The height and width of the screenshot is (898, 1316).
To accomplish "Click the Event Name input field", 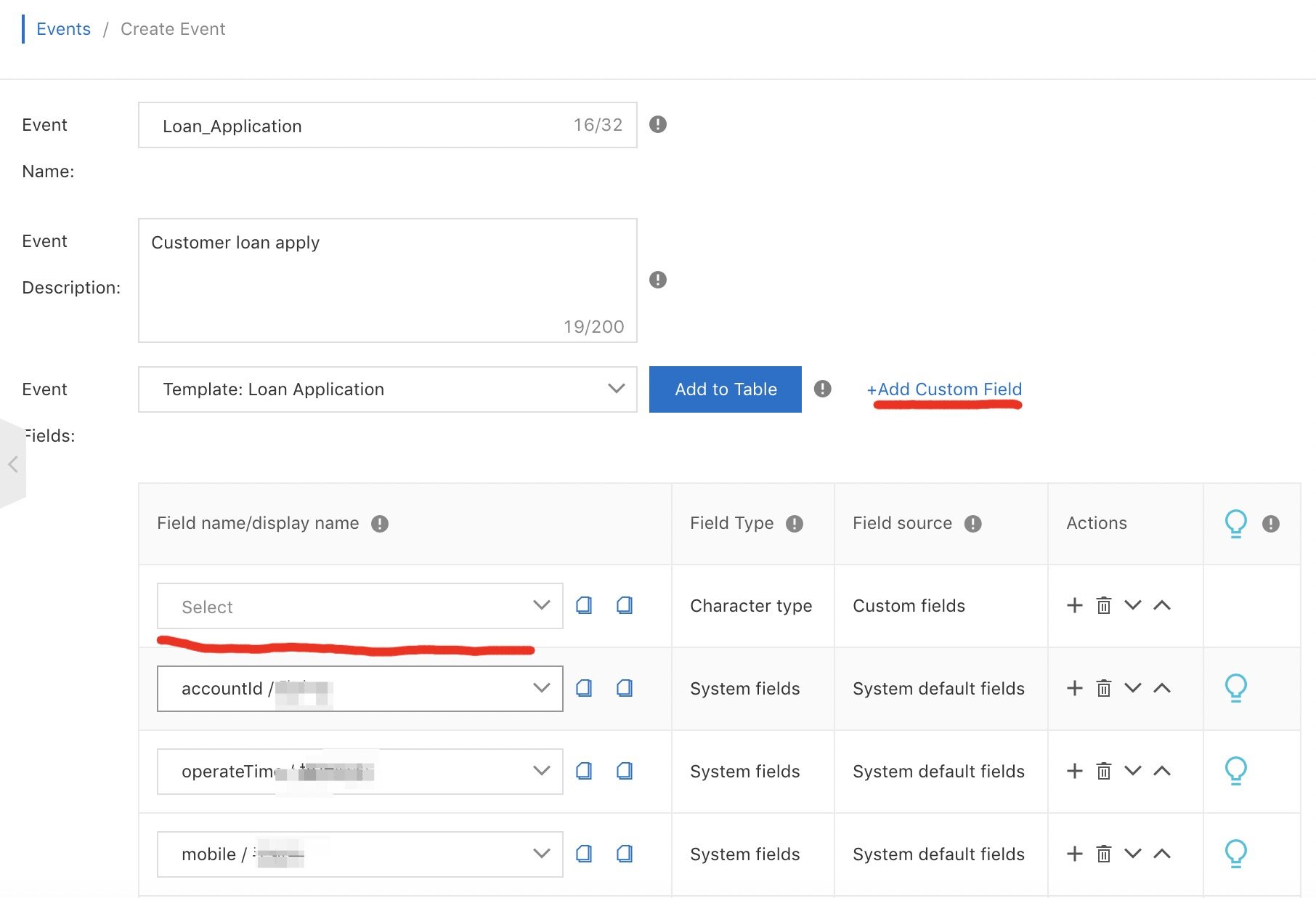I will pyautogui.click(x=387, y=125).
